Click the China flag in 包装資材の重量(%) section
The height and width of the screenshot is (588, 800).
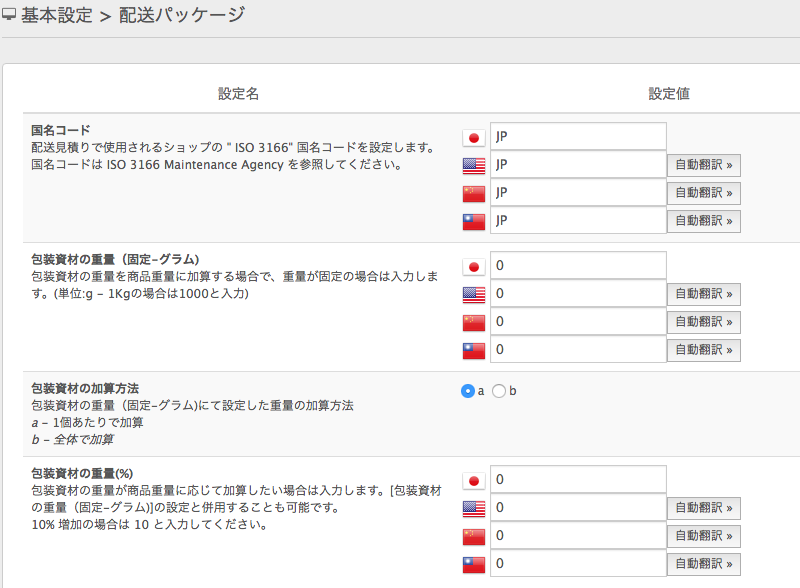point(474,537)
